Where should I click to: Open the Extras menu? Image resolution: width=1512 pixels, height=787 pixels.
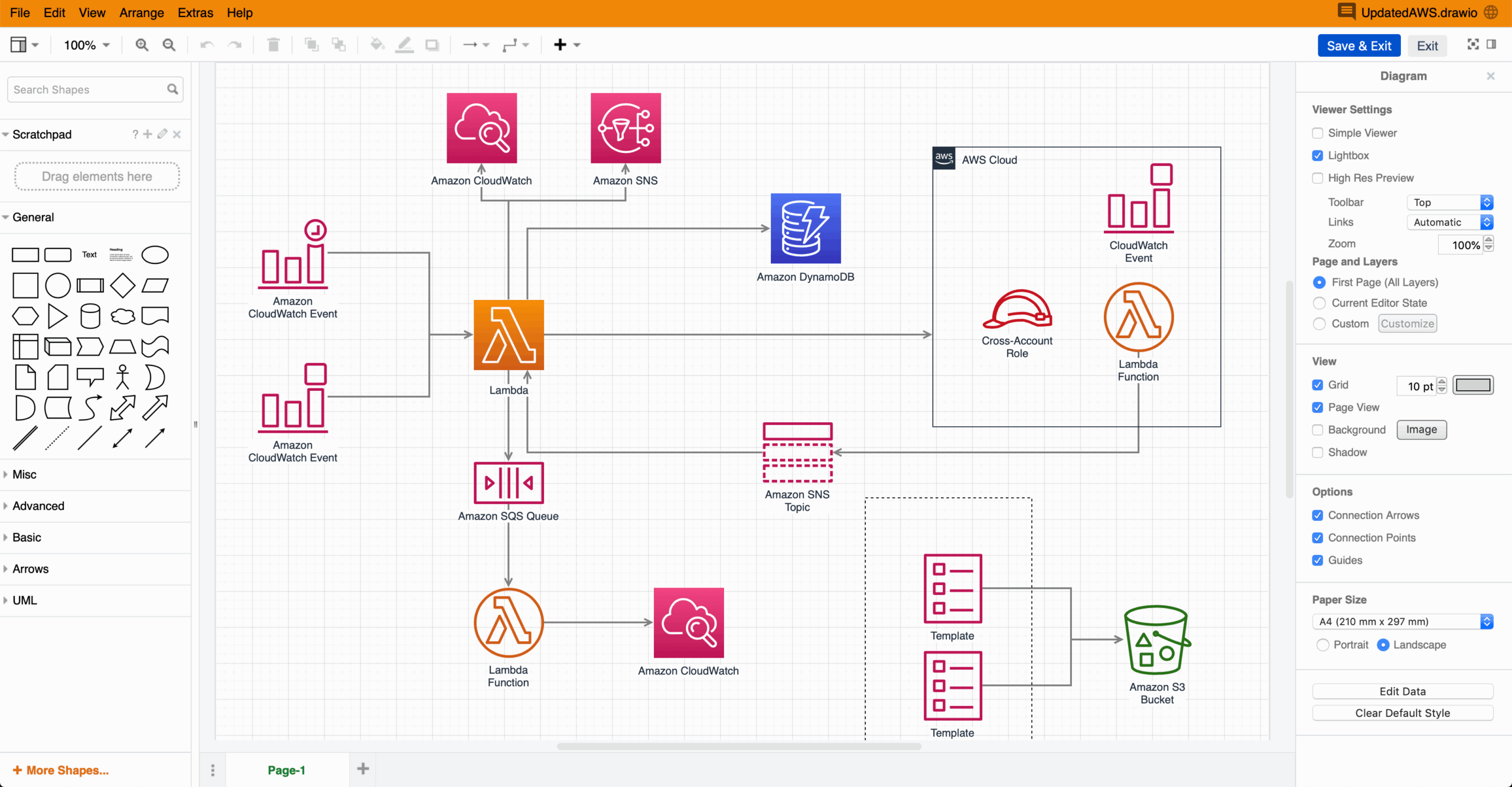coord(195,12)
